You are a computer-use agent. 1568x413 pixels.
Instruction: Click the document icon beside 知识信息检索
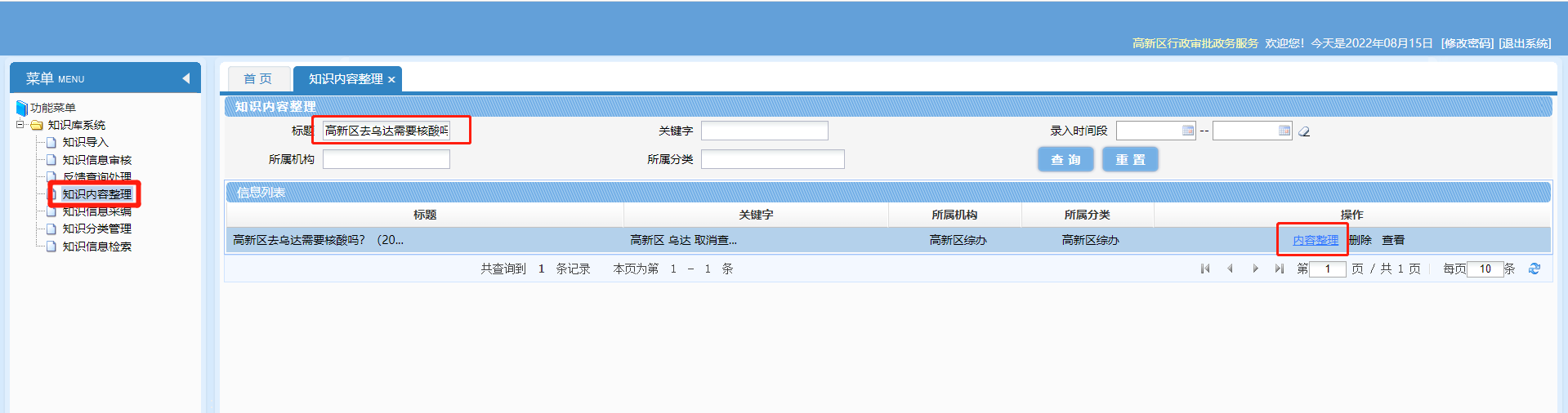51,246
